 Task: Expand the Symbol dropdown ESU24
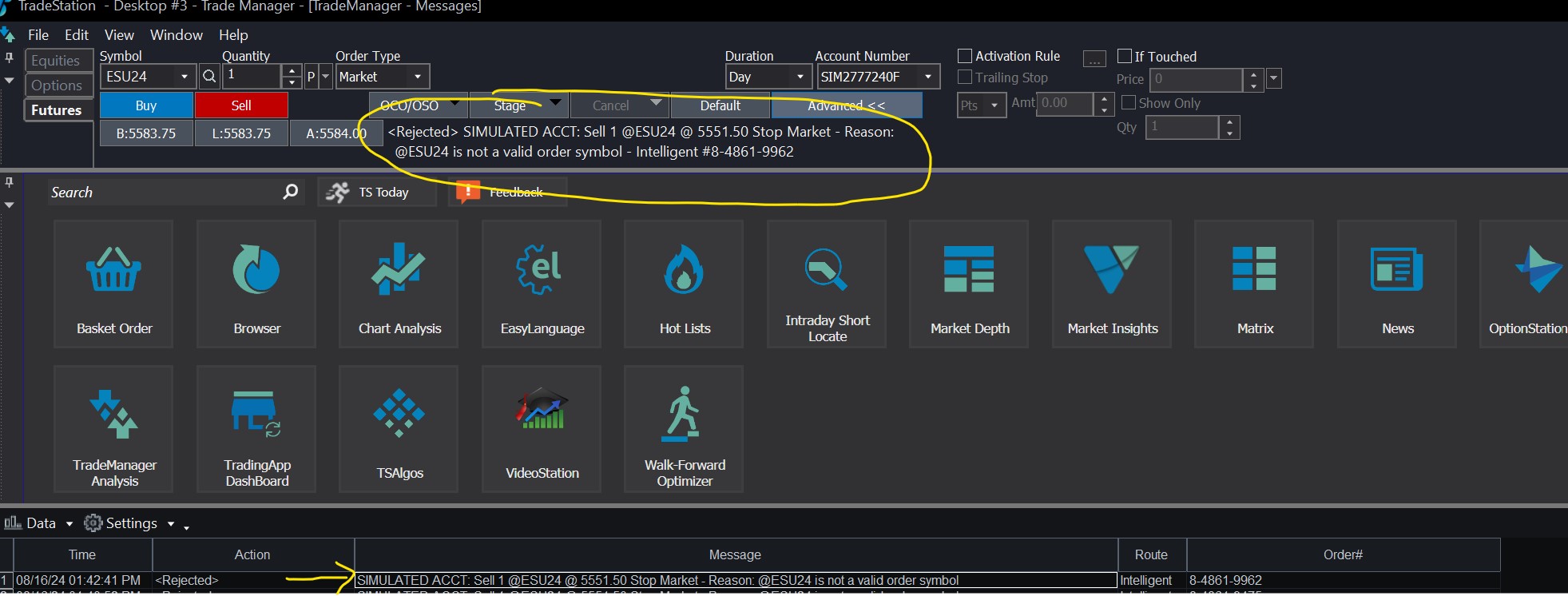point(185,77)
